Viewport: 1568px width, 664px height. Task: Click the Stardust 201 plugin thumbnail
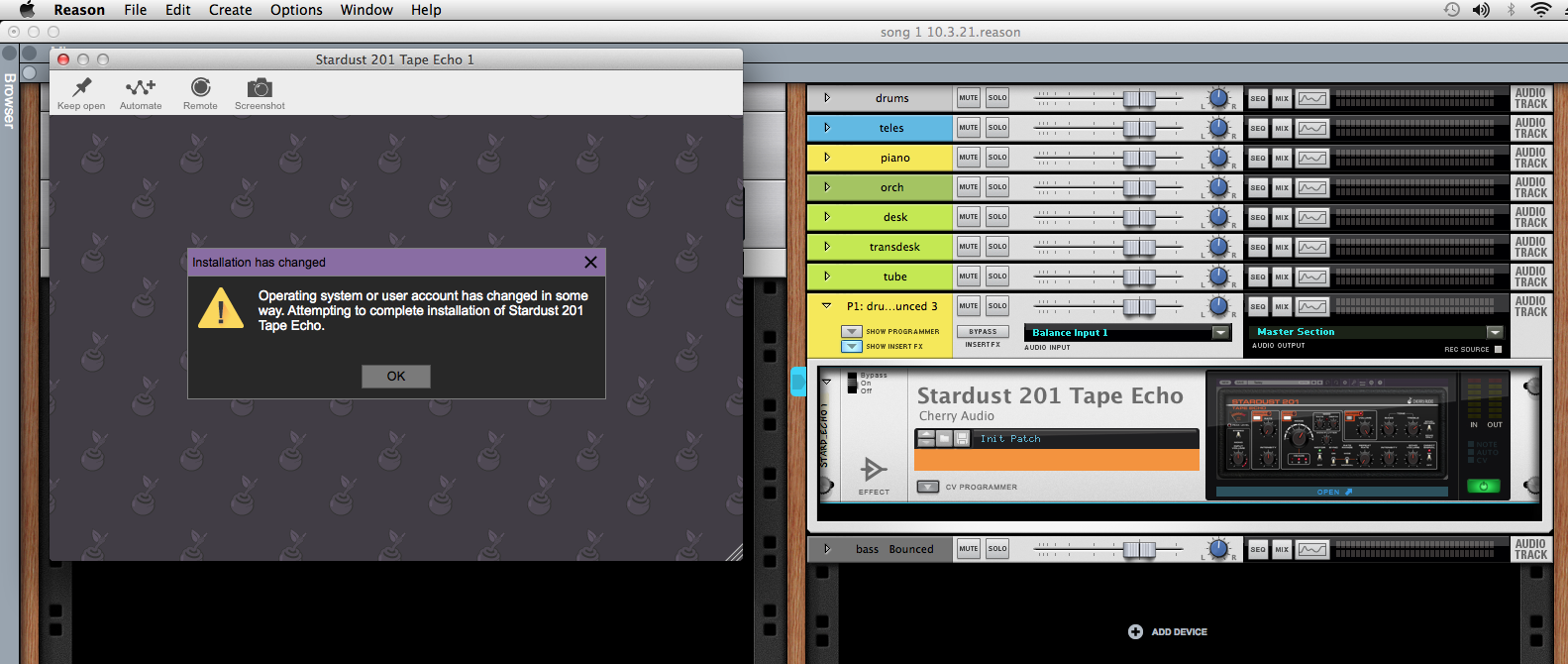point(1332,428)
